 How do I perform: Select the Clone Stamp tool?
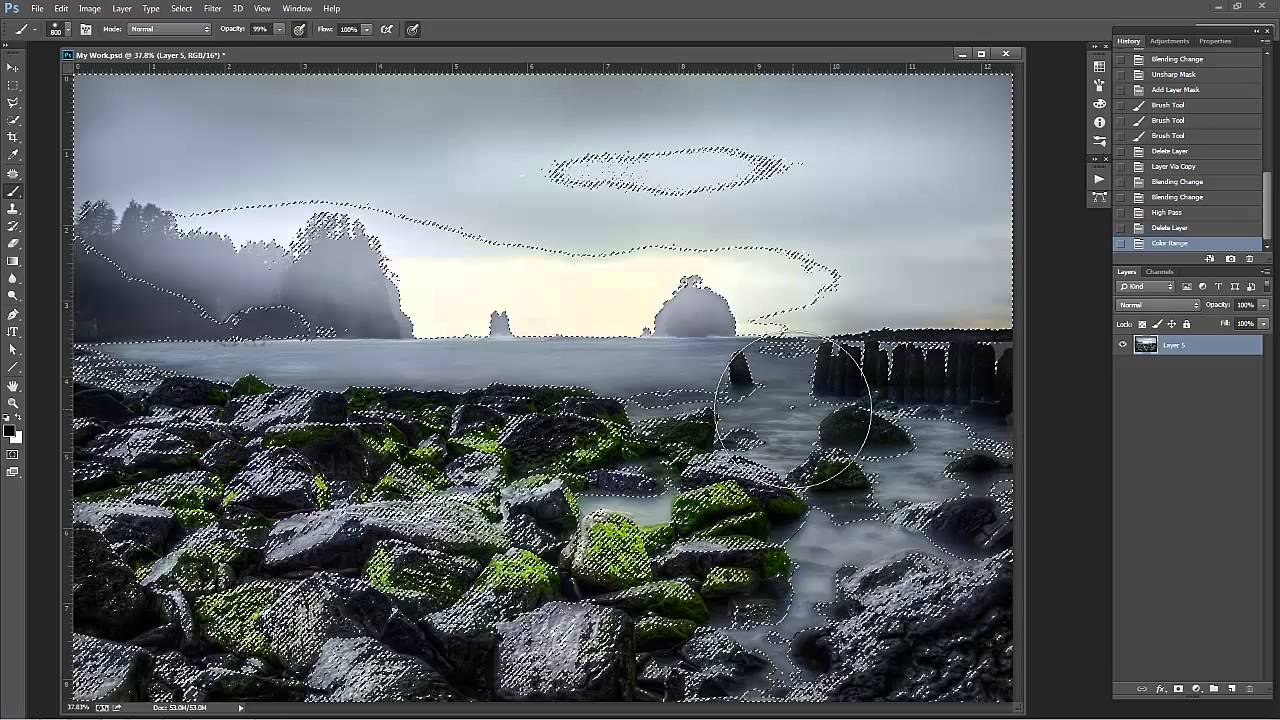13,208
